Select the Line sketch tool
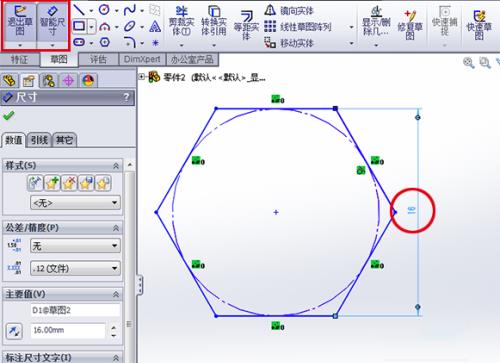The image size is (500, 363). (x=79, y=10)
